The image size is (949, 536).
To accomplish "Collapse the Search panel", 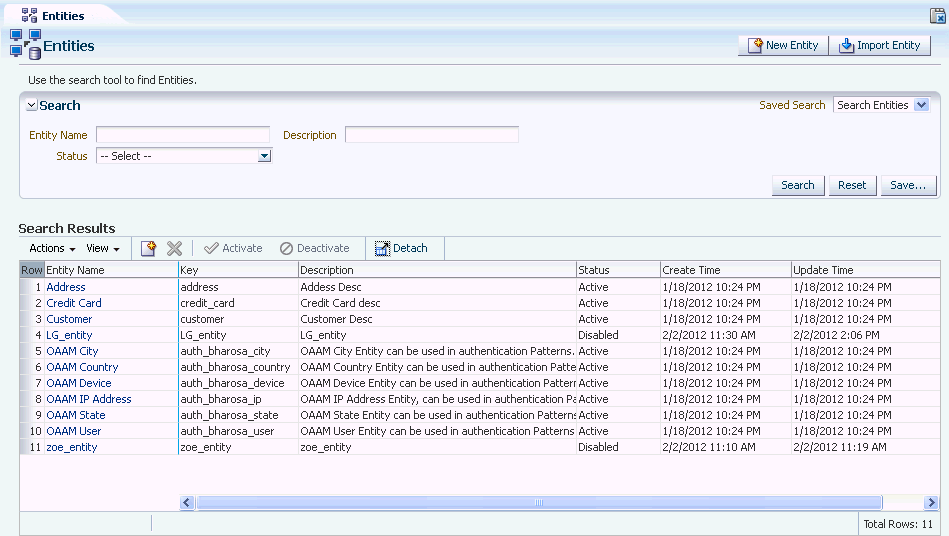I will tap(31, 105).
